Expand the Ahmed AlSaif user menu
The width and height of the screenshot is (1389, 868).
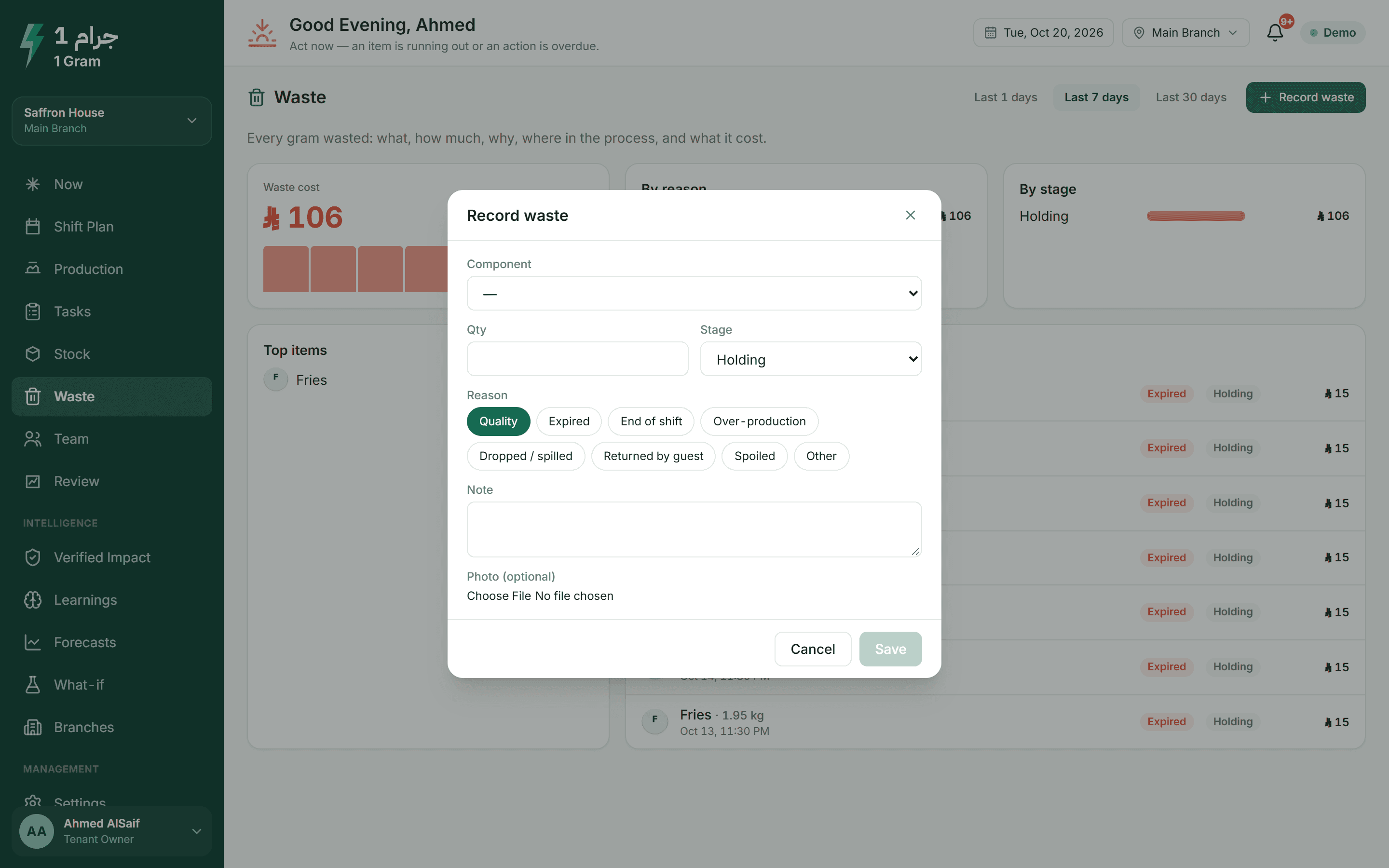click(111, 831)
